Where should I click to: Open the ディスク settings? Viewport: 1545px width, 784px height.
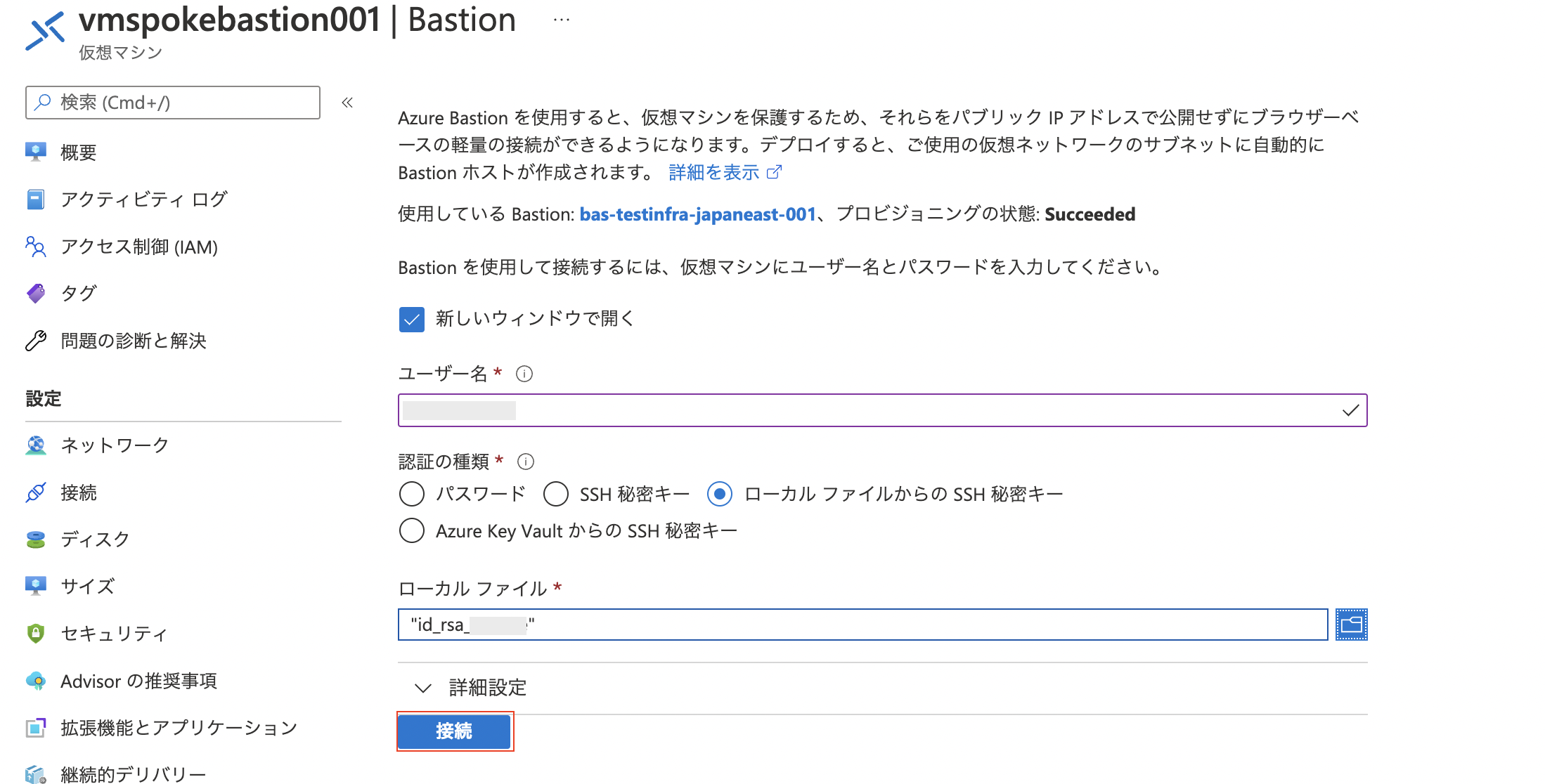93,539
